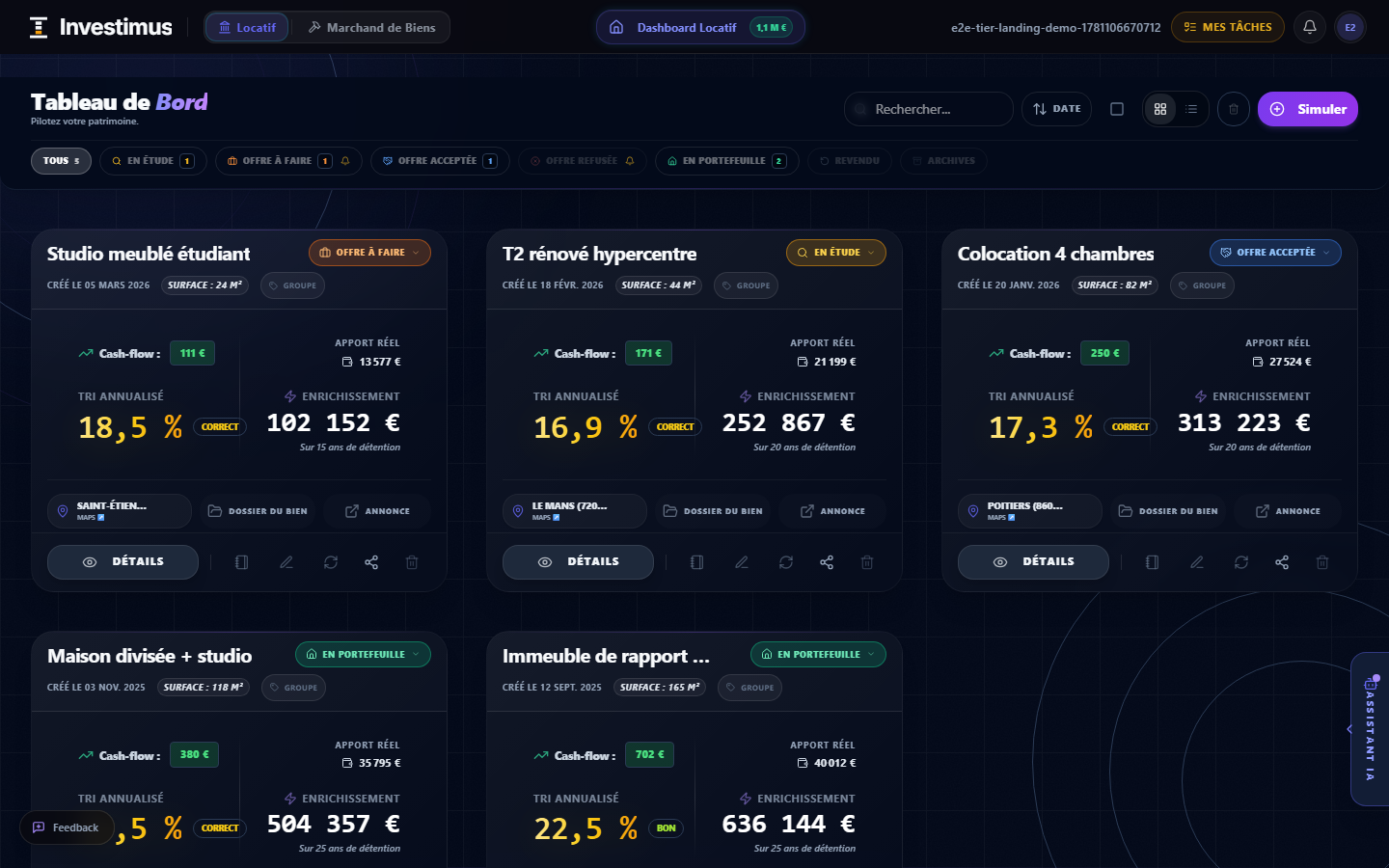Switch to list view layout
Viewport: 1389px width, 868px height.
click(x=1192, y=109)
